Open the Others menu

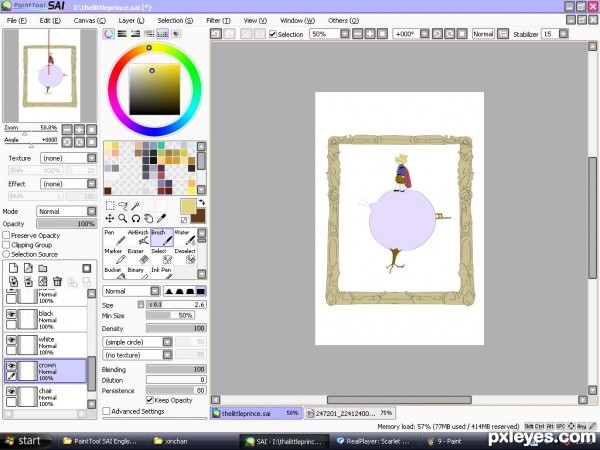point(343,20)
